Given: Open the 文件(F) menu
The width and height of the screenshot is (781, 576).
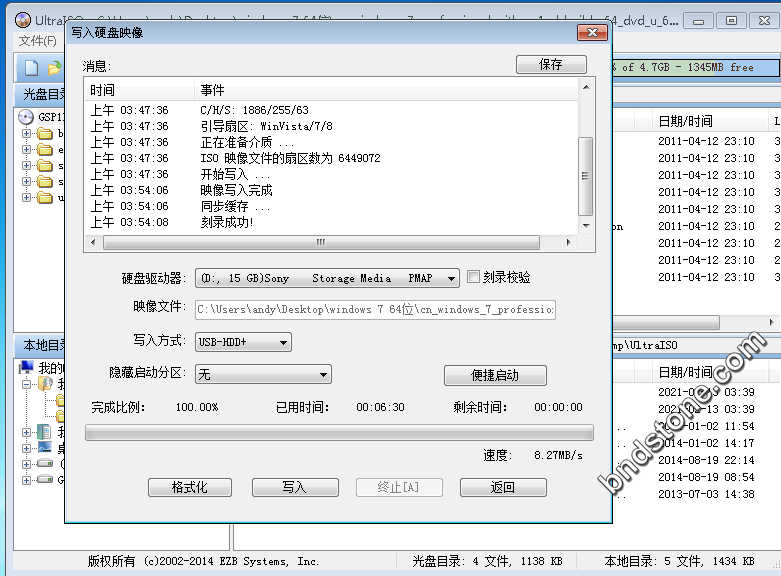Looking at the screenshot, I should (x=37, y=40).
